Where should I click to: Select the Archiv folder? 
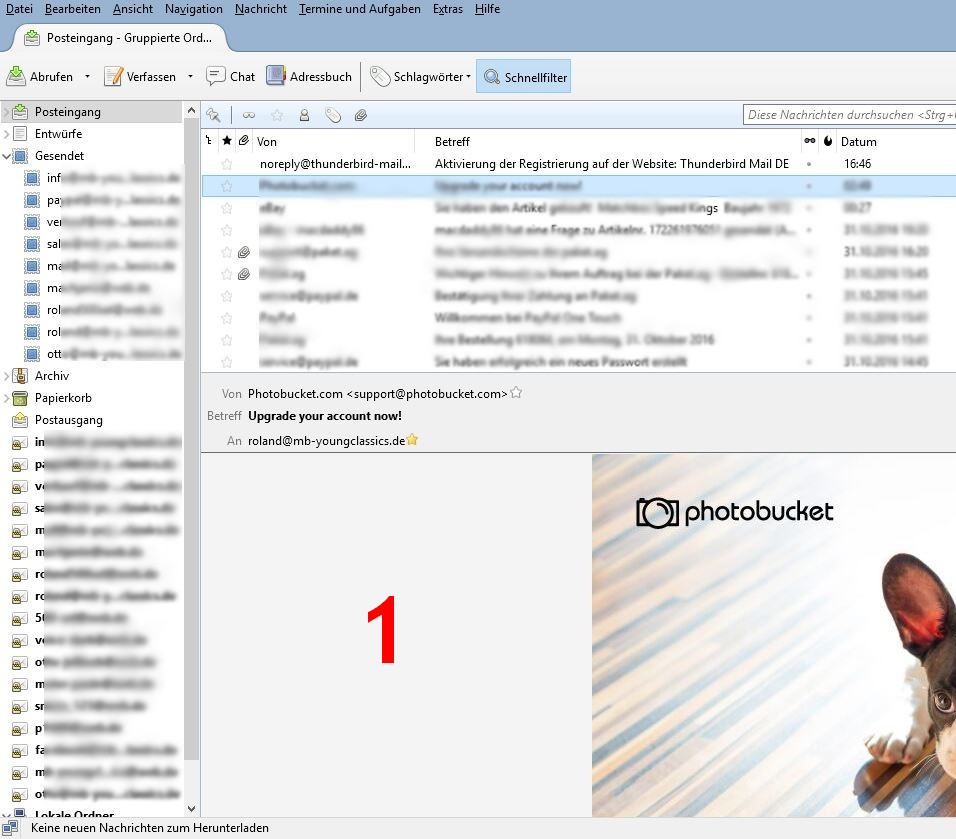pyautogui.click(x=52, y=376)
